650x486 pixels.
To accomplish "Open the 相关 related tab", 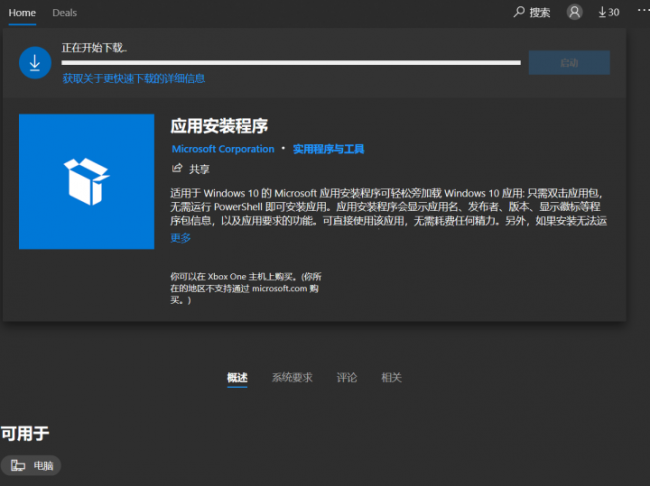I will pyautogui.click(x=391, y=377).
